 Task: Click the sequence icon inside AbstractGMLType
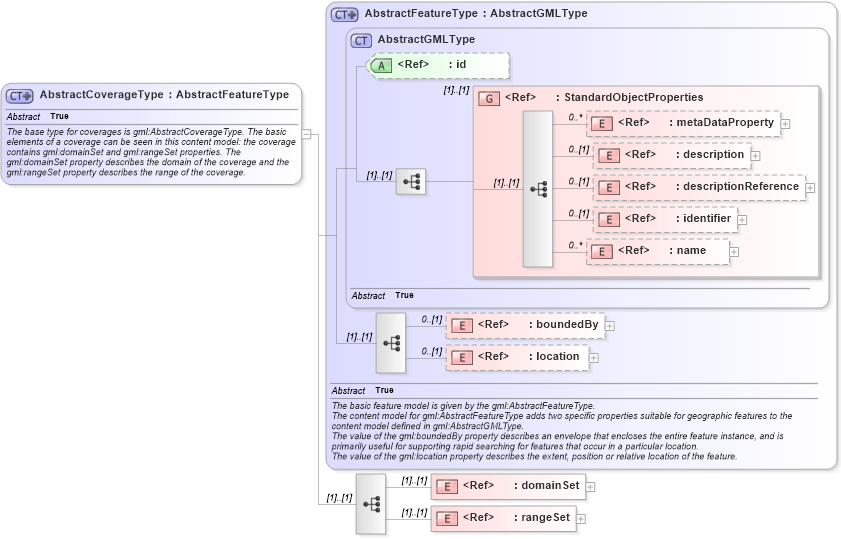point(411,182)
